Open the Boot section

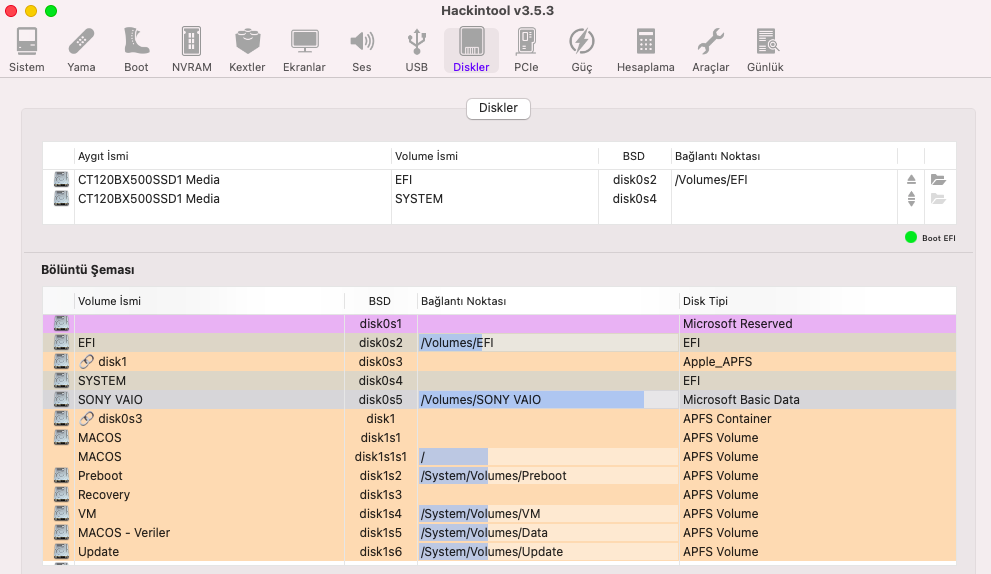[136, 50]
